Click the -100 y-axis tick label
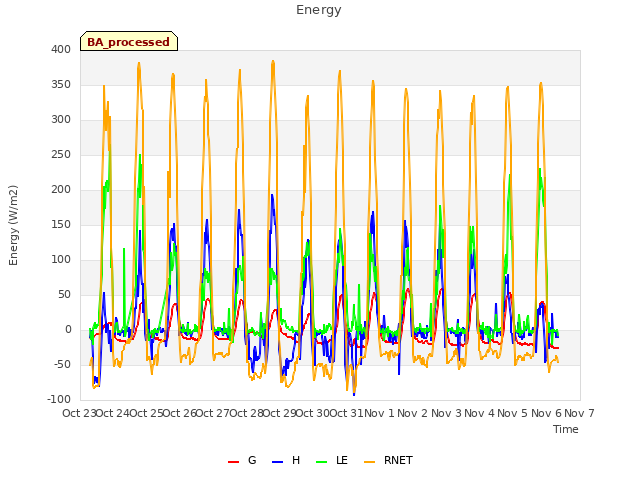Image resolution: width=640 pixels, height=480 pixels. (x=59, y=399)
